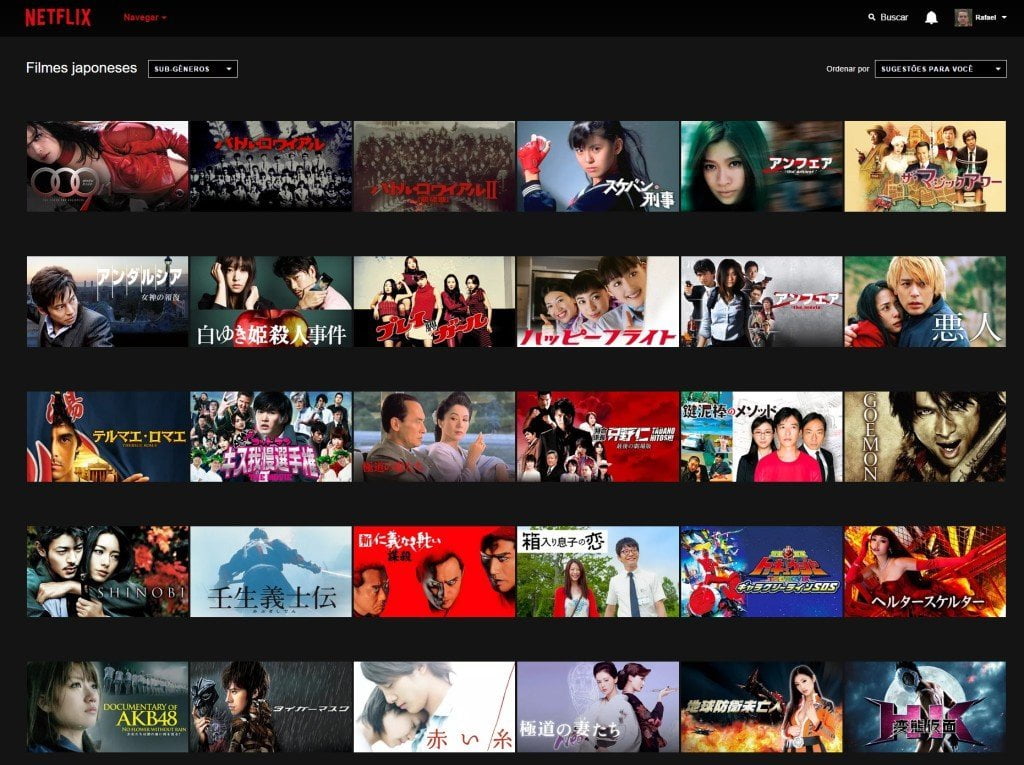The height and width of the screenshot is (765, 1024).
Task: Open the 地球防衛未亡人 movie thumbnail
Action: 761,707
